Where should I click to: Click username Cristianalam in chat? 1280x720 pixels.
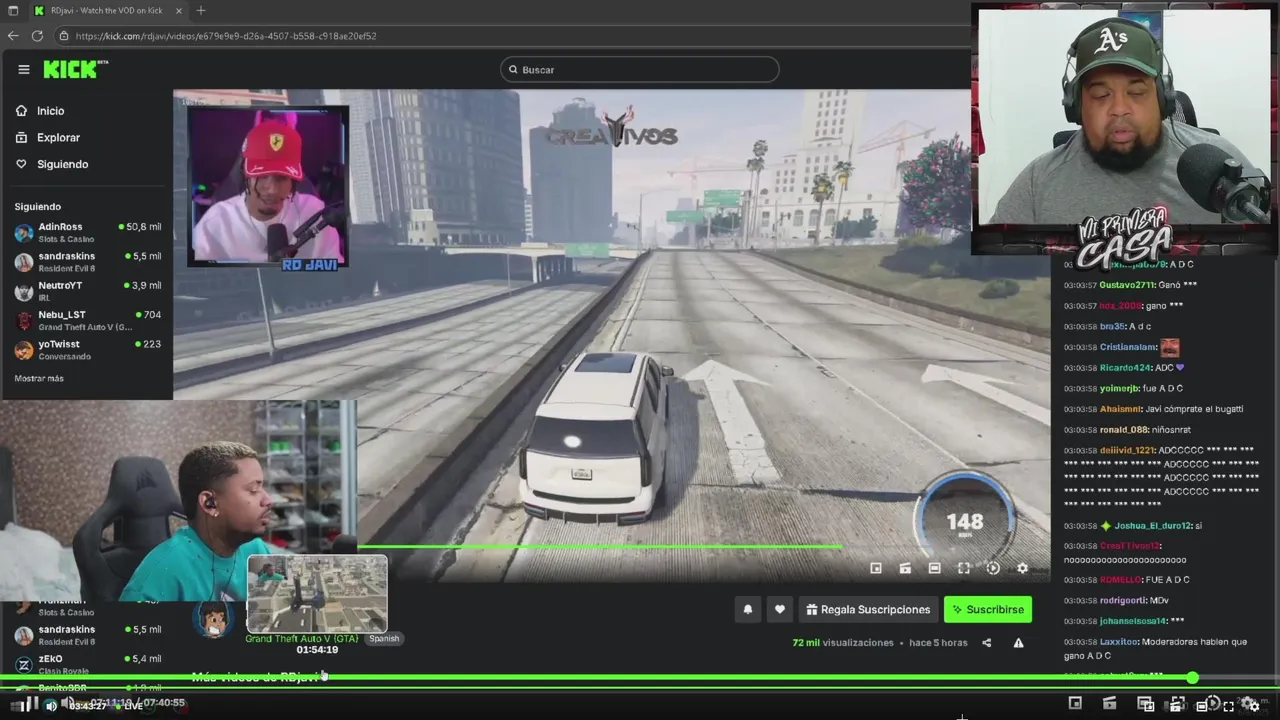click(1128, 347)
